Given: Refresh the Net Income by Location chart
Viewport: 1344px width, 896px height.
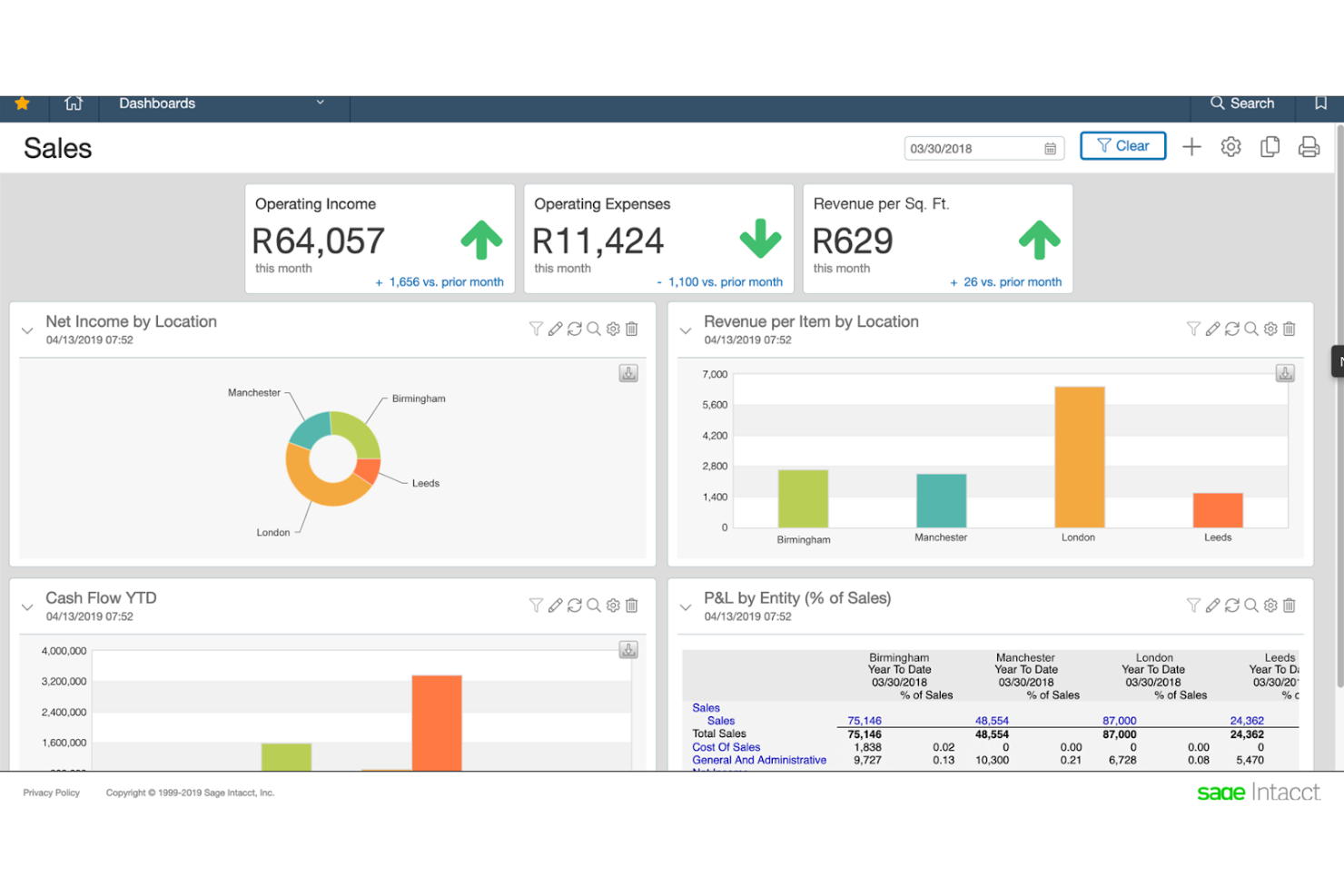Looking at the screenshot, I should (x=575, y=329).
